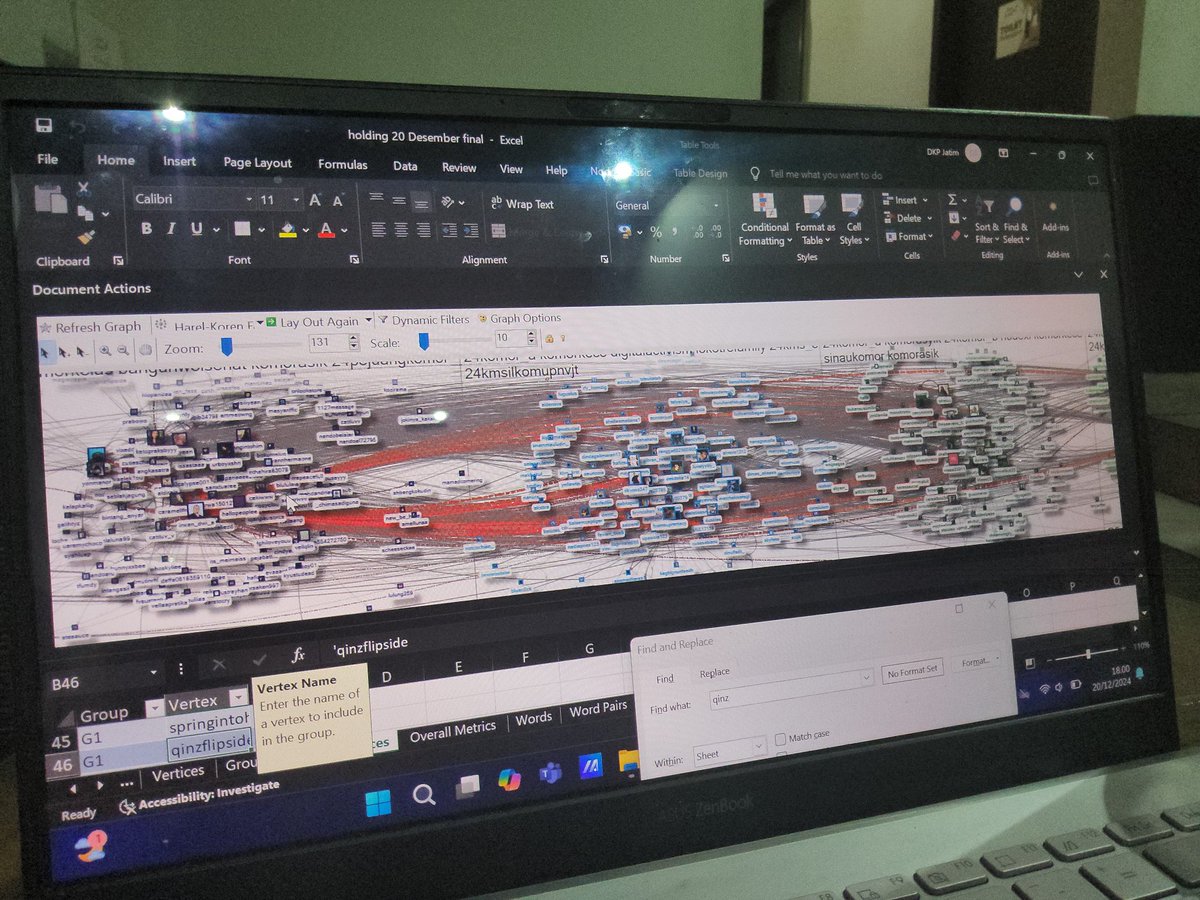
Task: Switch to the Insert ribbon tab
Action: 180,161
